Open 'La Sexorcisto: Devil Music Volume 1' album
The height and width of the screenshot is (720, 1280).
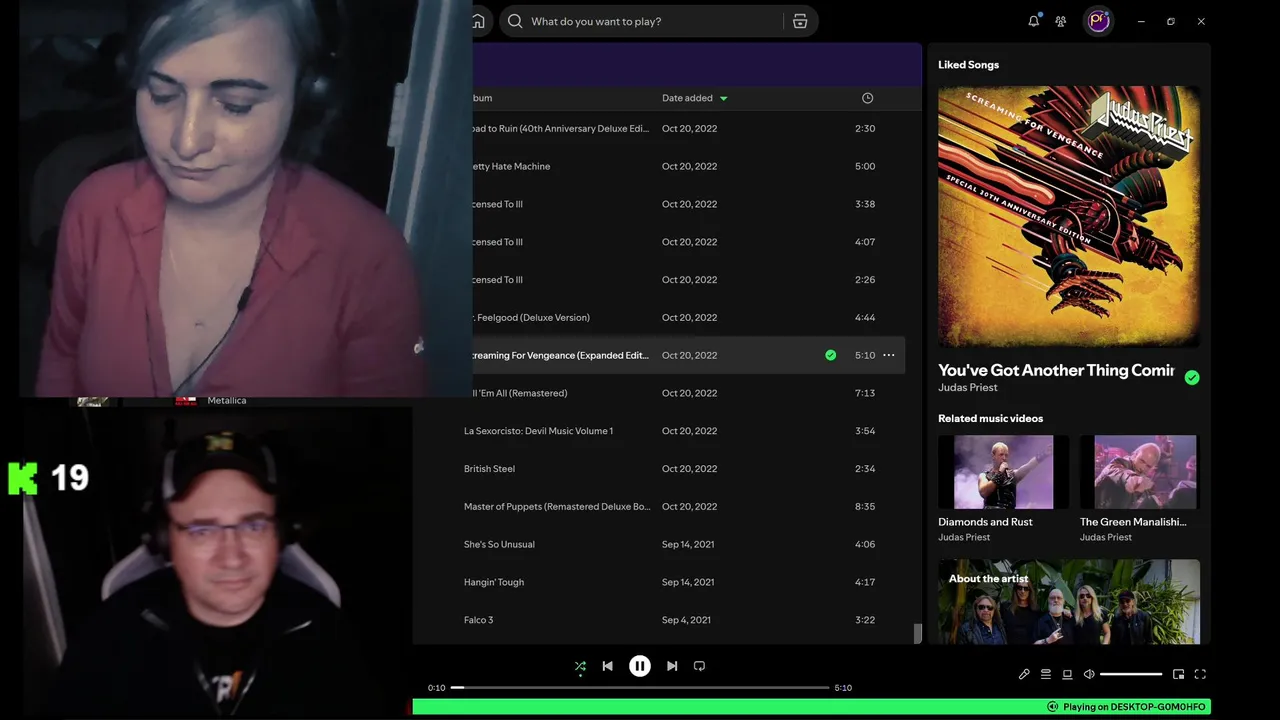point(538,431)
